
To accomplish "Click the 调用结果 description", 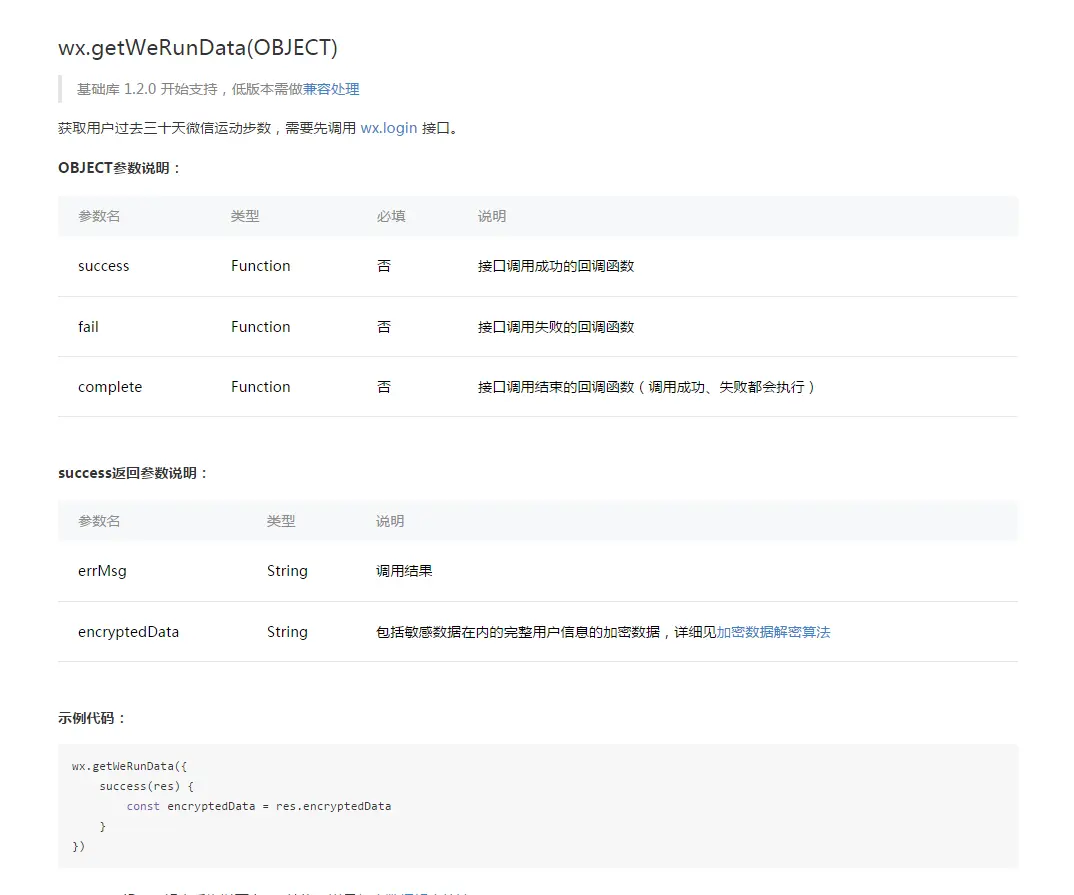I will coord(404,570).
